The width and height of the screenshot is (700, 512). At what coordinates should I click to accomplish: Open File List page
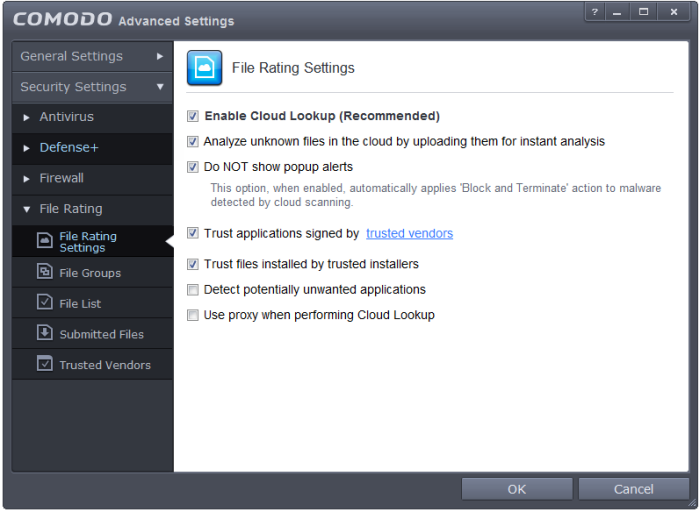92,303
